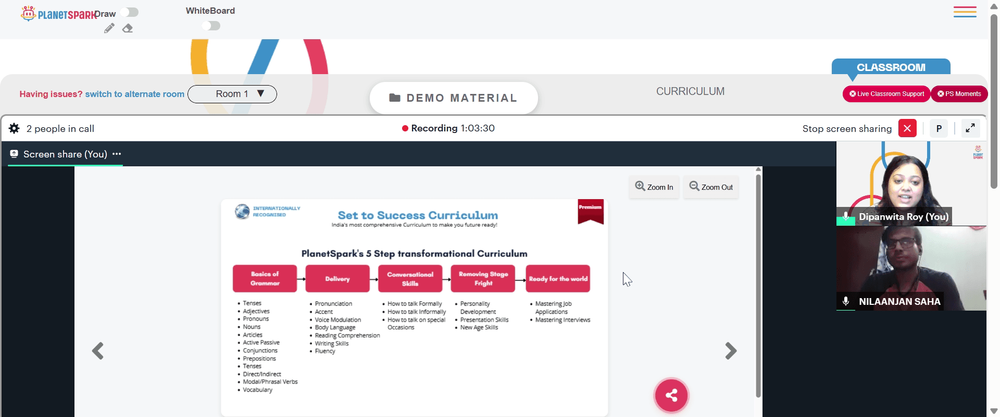Open call settings gear icon

(14, 129)
